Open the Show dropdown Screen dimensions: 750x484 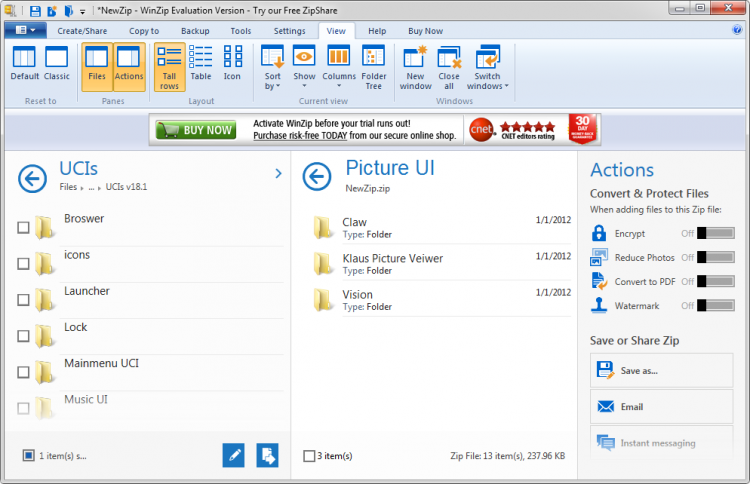[304, 66]
